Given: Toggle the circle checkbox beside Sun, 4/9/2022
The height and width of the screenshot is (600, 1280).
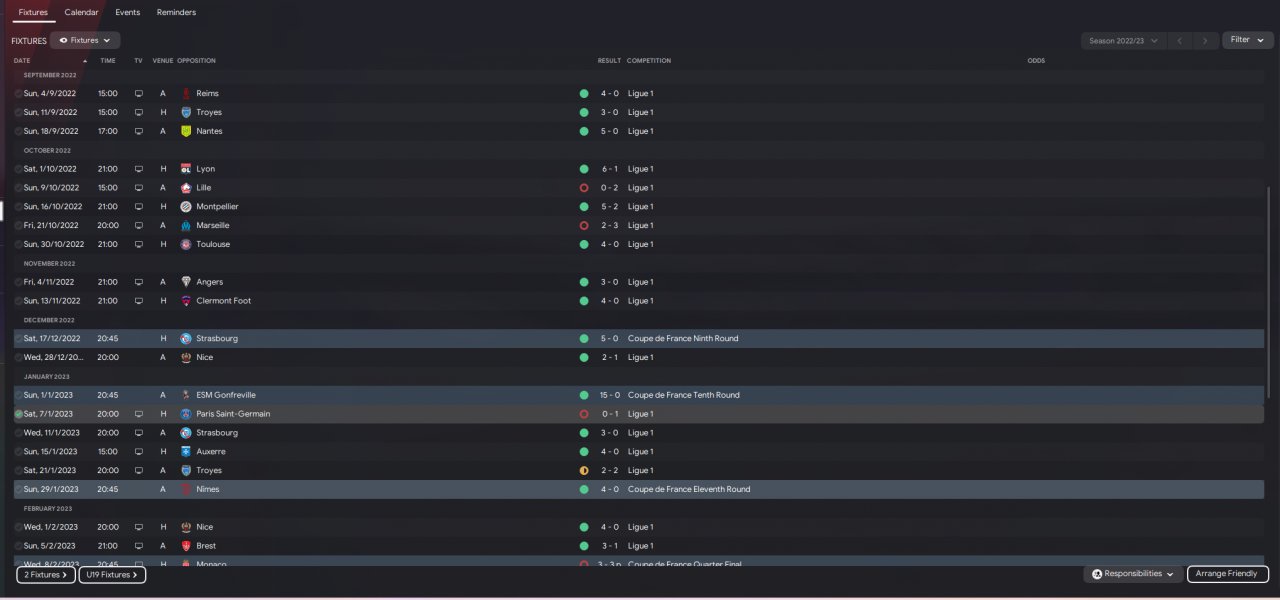Looking at the screenshot, I should pyautogui.click(x=18, y=93).
